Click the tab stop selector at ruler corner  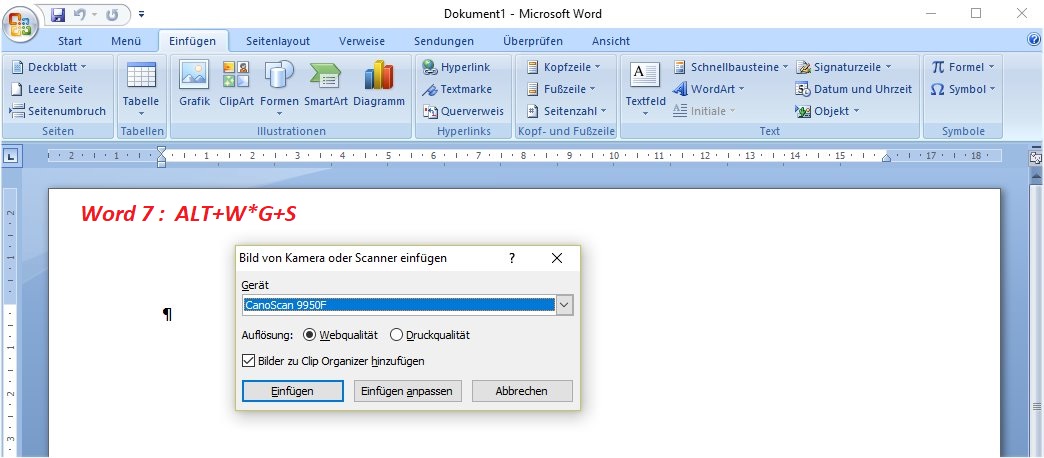coord(11,157)
